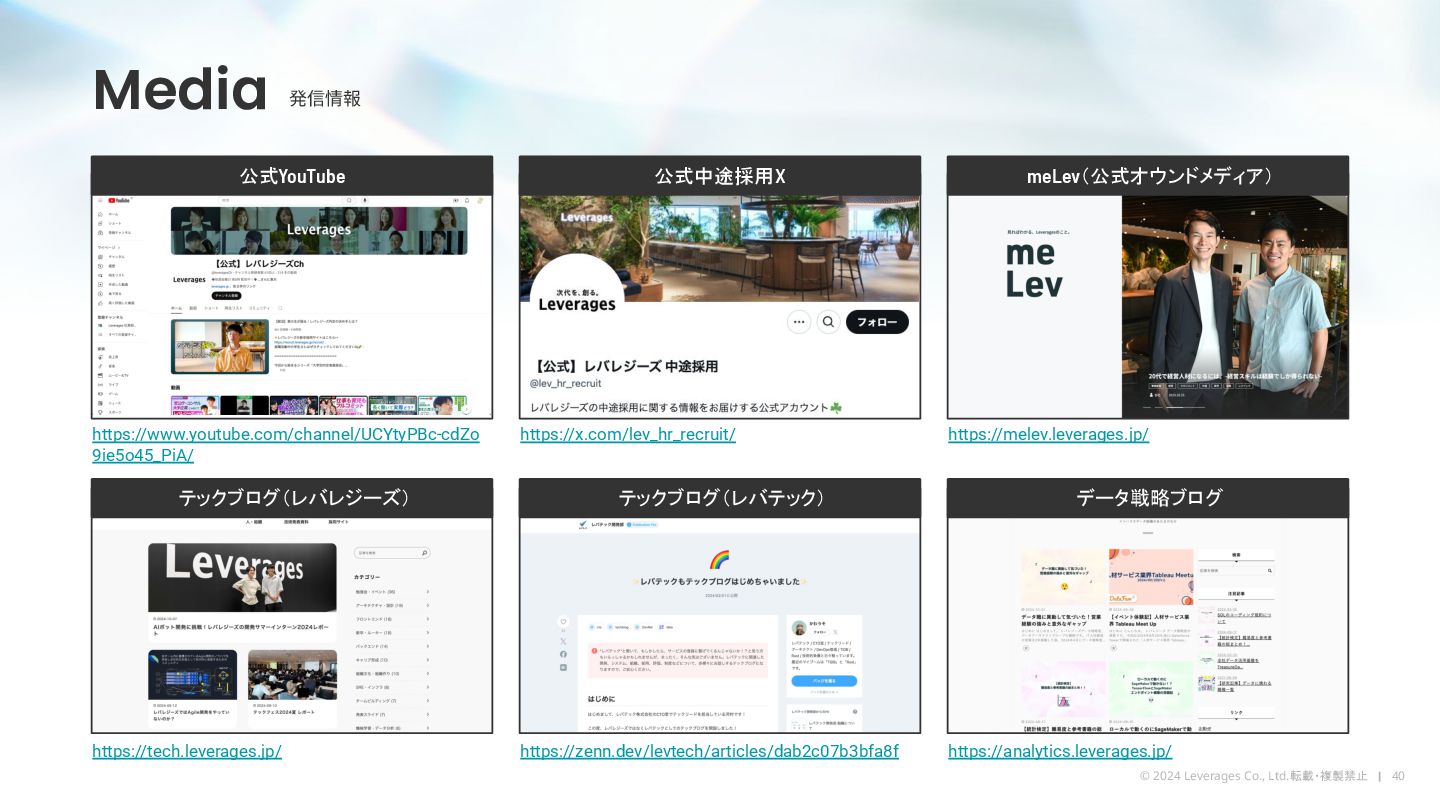Click the Facebook share icon on Zenn article

(x=563, y=654)
